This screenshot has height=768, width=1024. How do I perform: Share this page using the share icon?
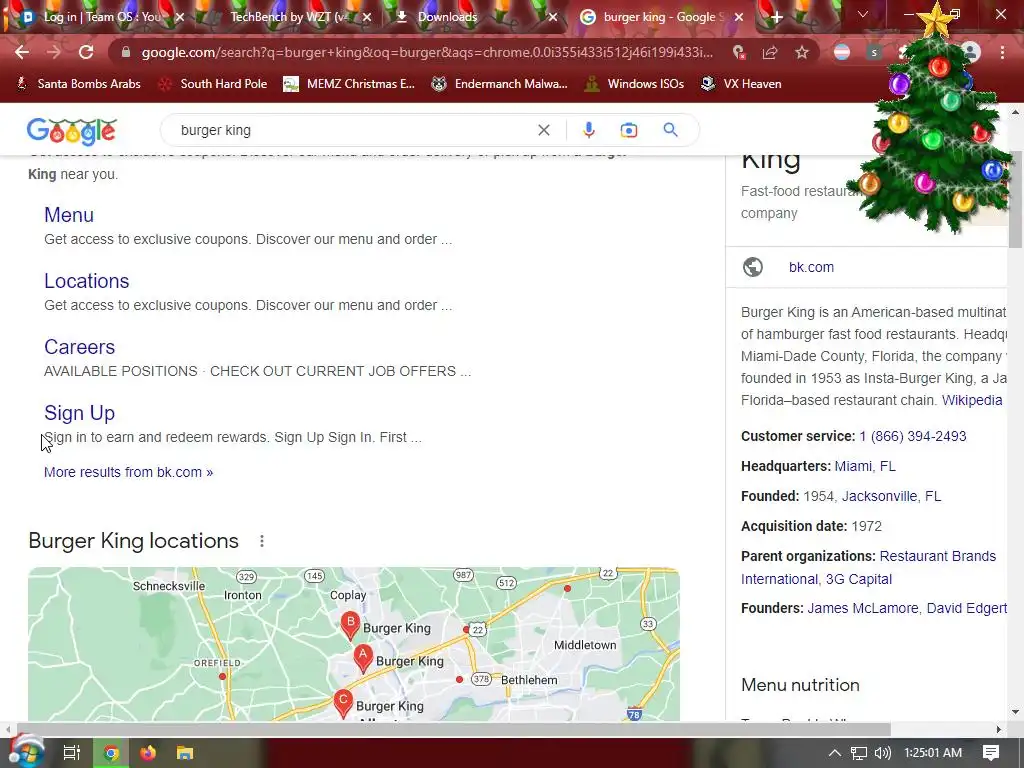coord(770,52)
